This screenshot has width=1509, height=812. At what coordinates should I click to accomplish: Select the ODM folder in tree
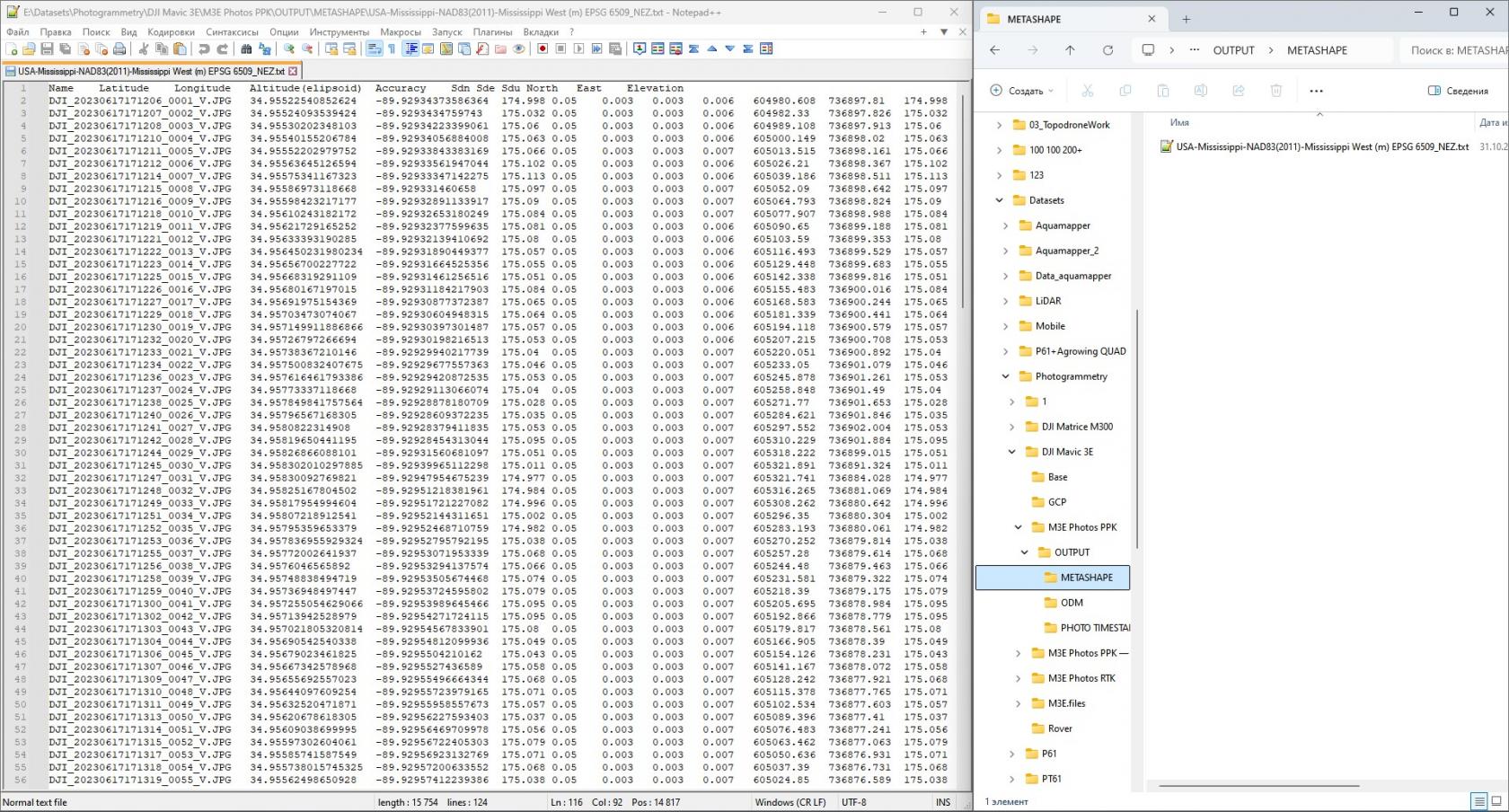tap(1072, 603)
